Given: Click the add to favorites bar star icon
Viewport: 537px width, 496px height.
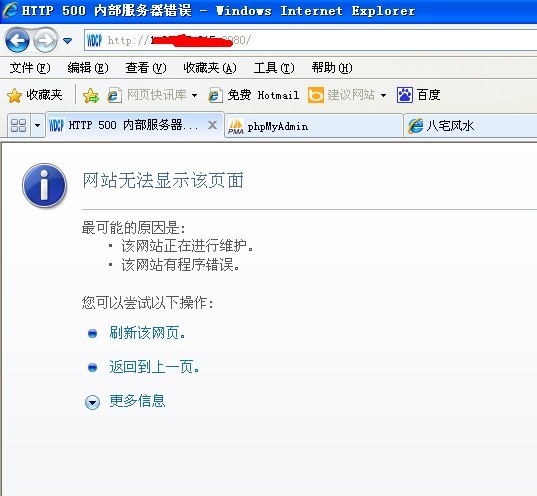Looking at the screenshot, I should (91, 96).
